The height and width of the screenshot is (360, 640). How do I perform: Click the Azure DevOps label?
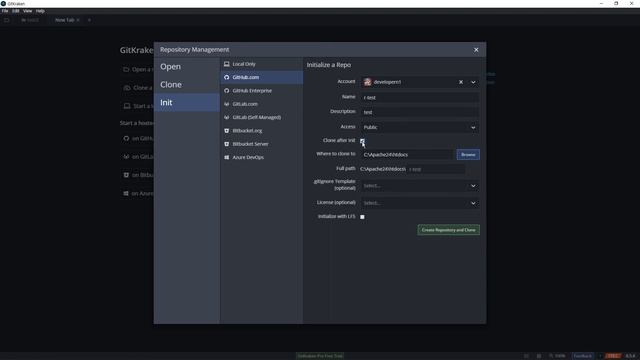[248, 157]
